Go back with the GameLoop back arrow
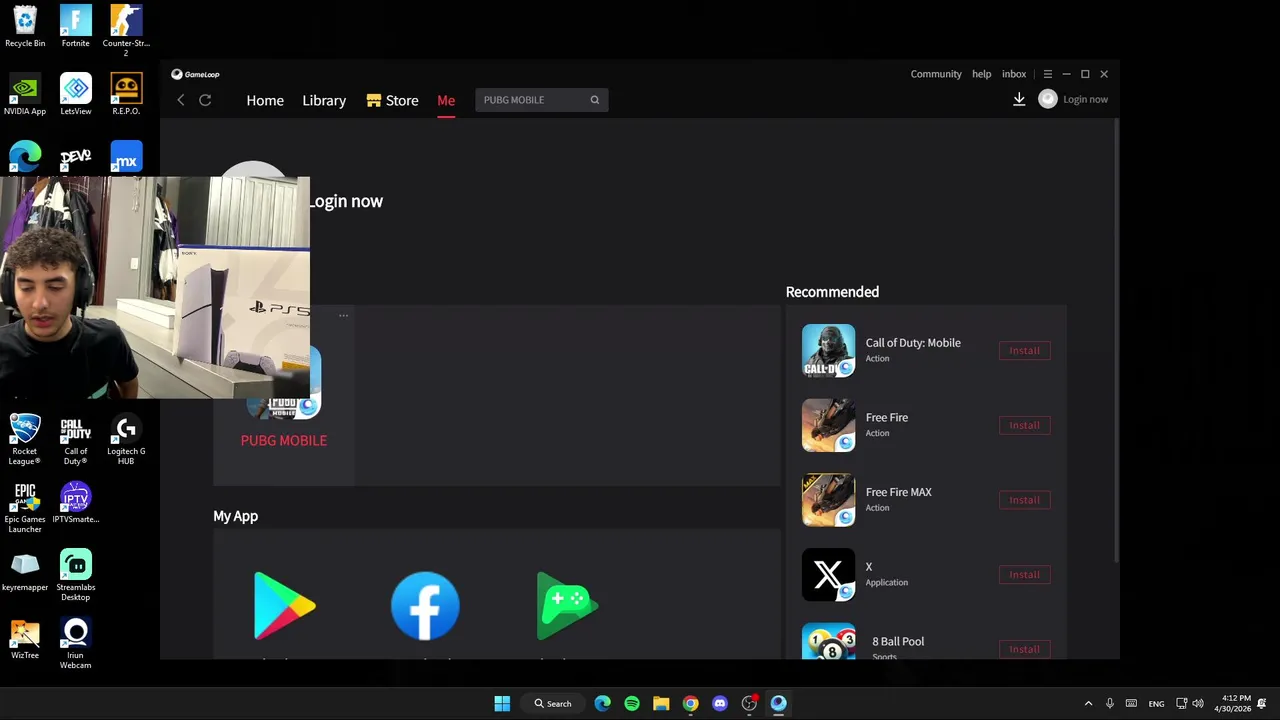This screenshot has height=720, width=1280. click(x=181, y=100)
